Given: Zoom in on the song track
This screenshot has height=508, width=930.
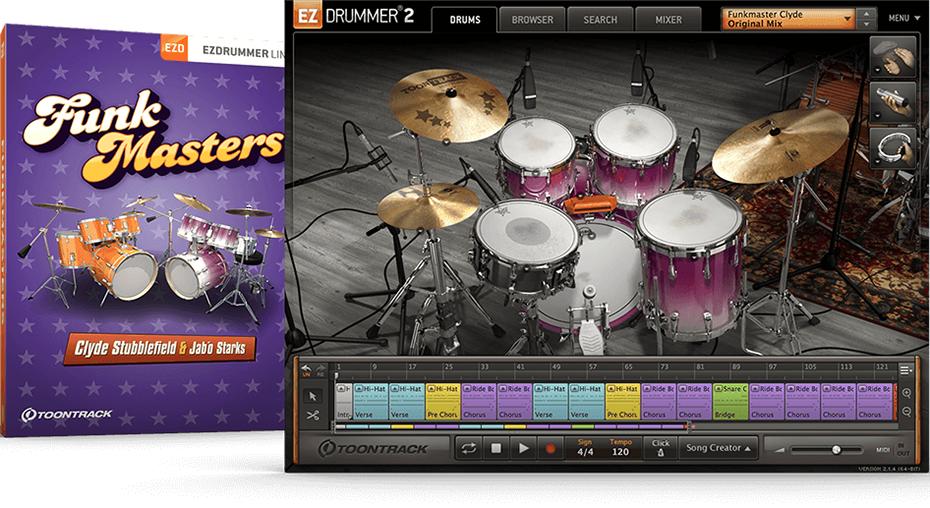Looking at the screenshot, I should [x=906, y=393].
